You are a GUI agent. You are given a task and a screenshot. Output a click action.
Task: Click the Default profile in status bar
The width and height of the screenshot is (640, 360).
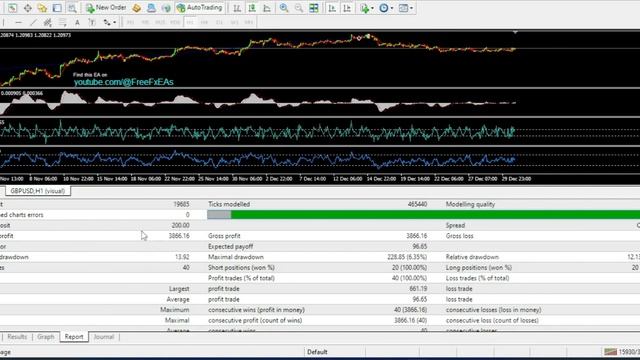click(x=317, y=352)
